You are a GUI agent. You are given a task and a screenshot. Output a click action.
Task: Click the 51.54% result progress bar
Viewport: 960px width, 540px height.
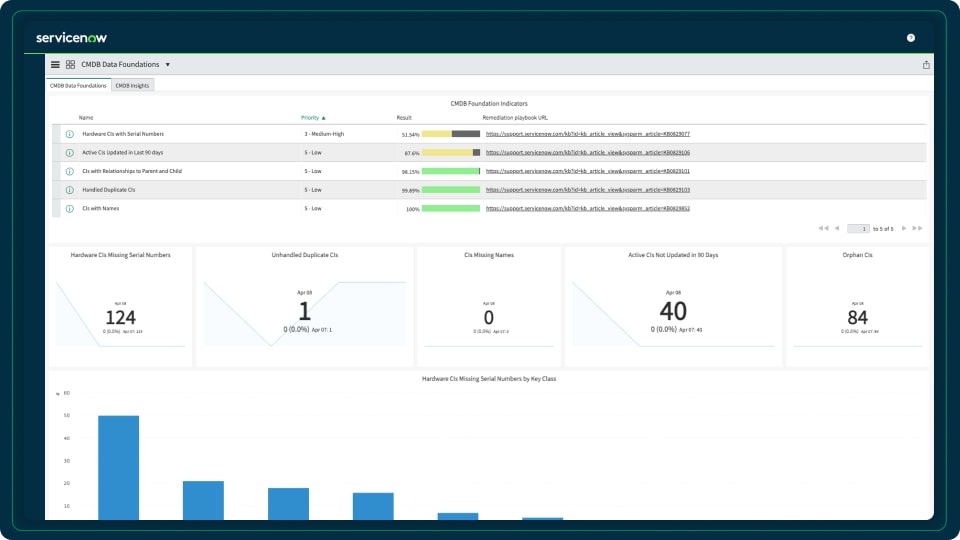[x=450, y=134]
